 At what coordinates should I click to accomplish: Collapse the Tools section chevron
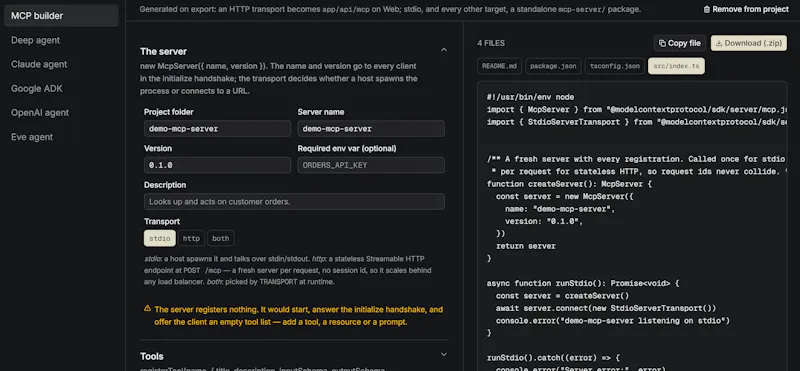tap(444, 354)
